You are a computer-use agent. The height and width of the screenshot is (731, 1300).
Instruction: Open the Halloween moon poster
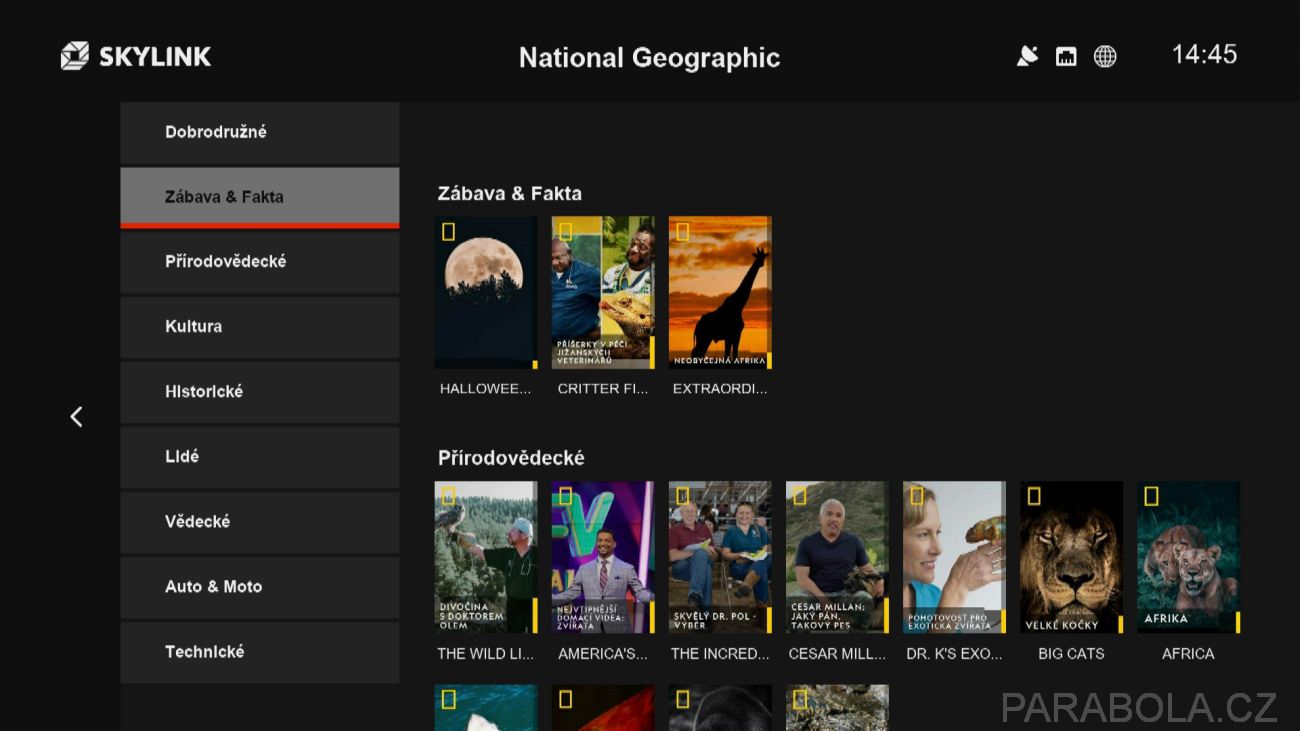(486, 292)
